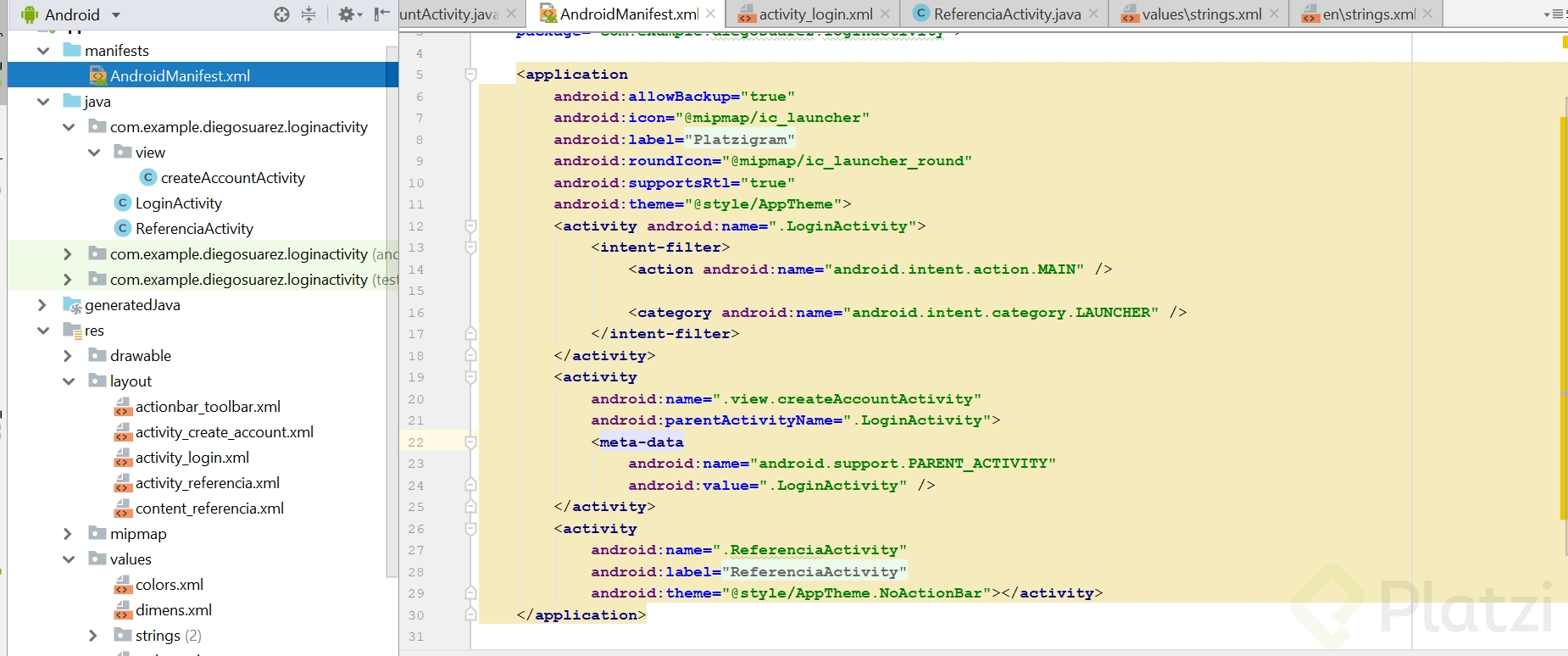
Task: Click "@style/AppTheme.NoActionBar" in the code
Action: pyautogui.click(x=856, y=593)
